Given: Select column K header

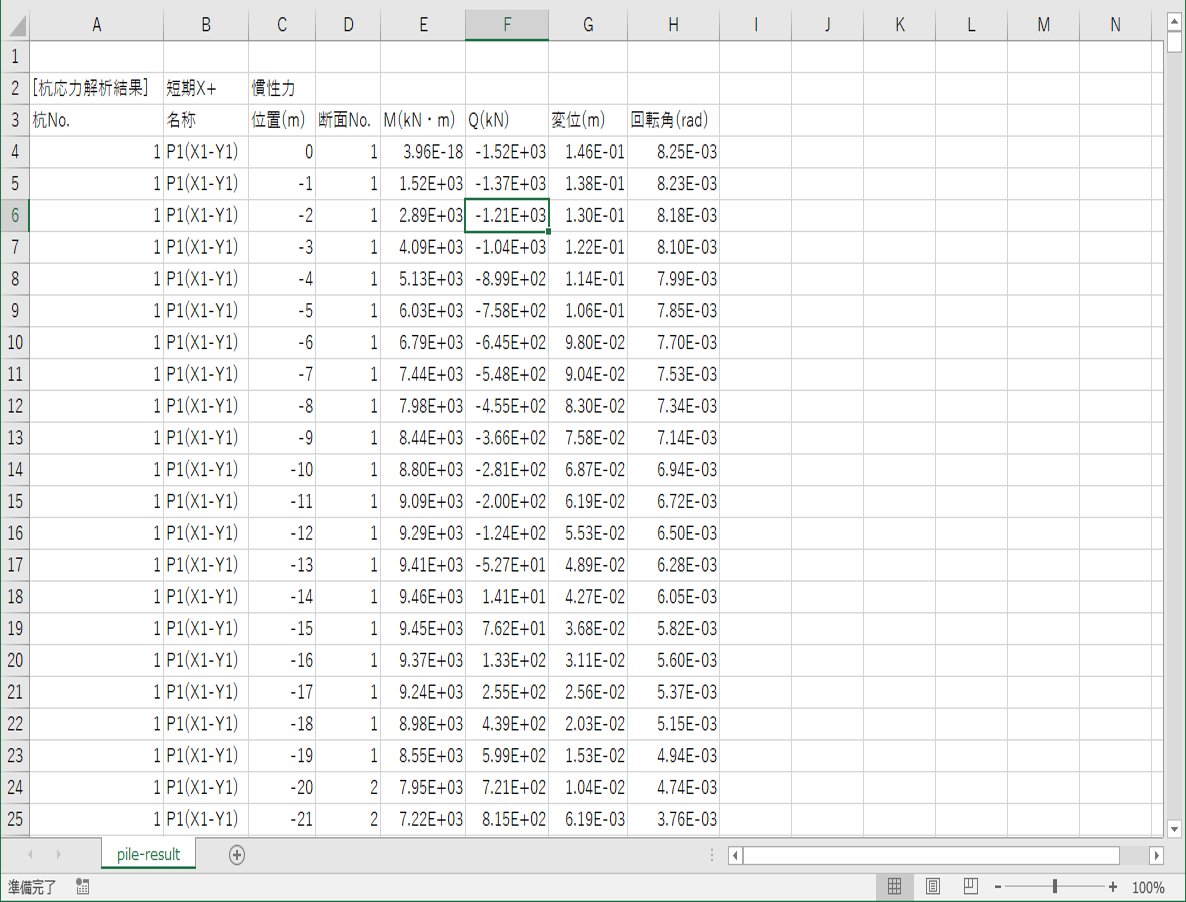Looking at the screenshot, I should tap(899, 25).
